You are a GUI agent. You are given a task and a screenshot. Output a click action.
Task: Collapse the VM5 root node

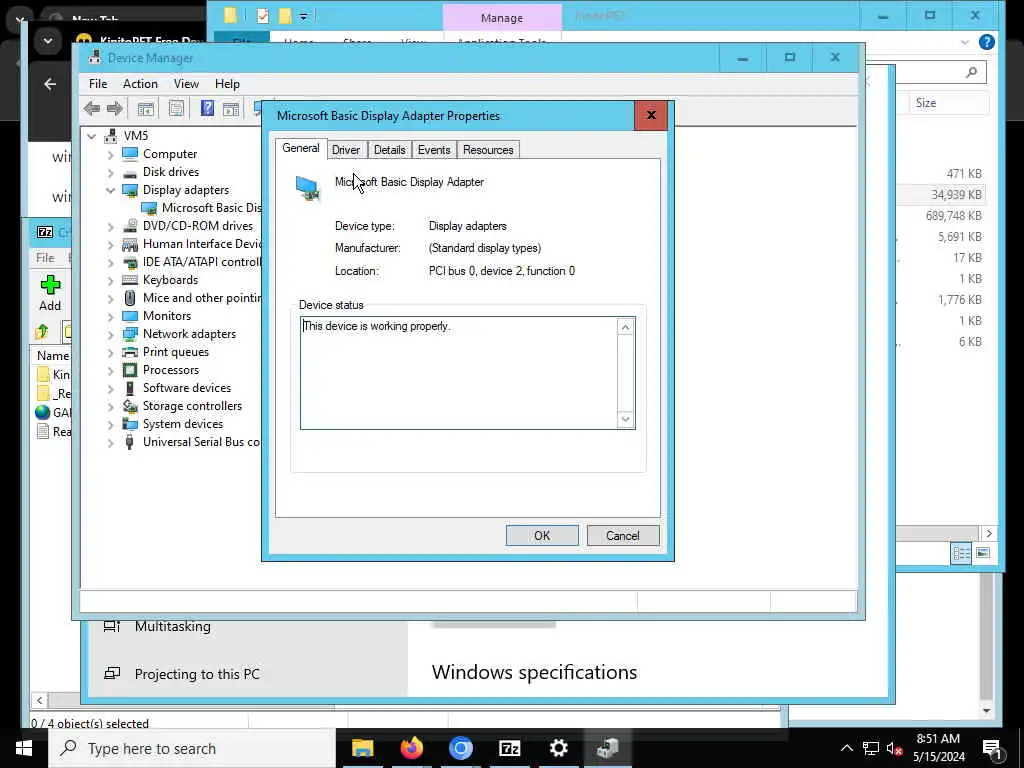(x=92, y=136)
